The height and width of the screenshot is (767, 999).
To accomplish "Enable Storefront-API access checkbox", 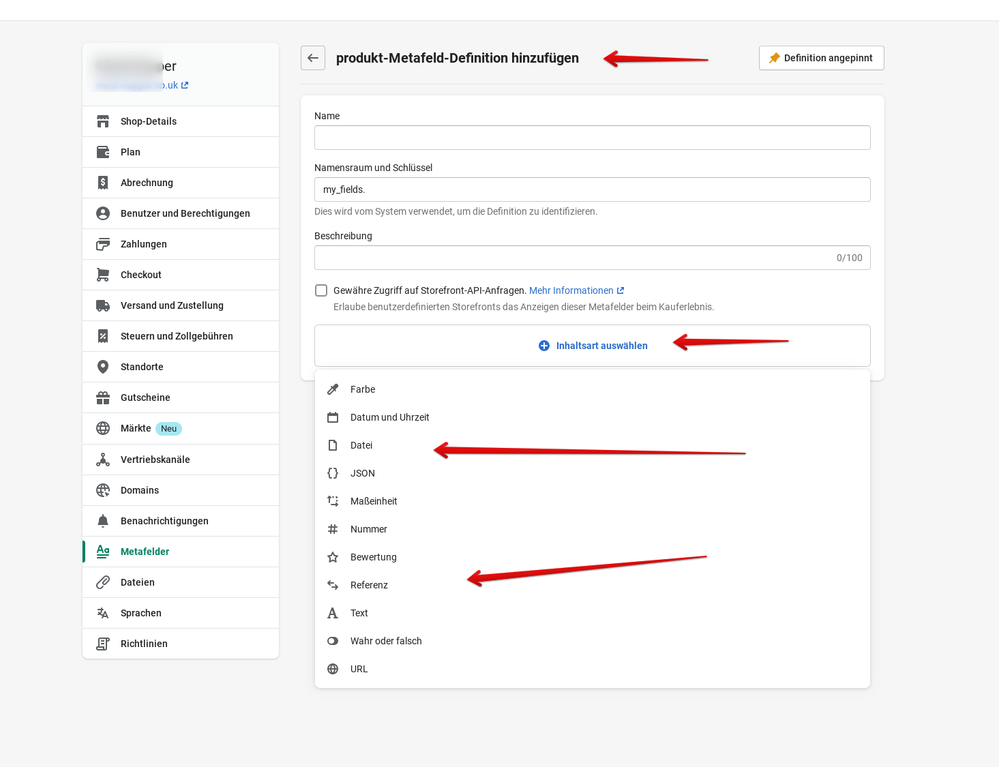I will click(x=321, y=291).
